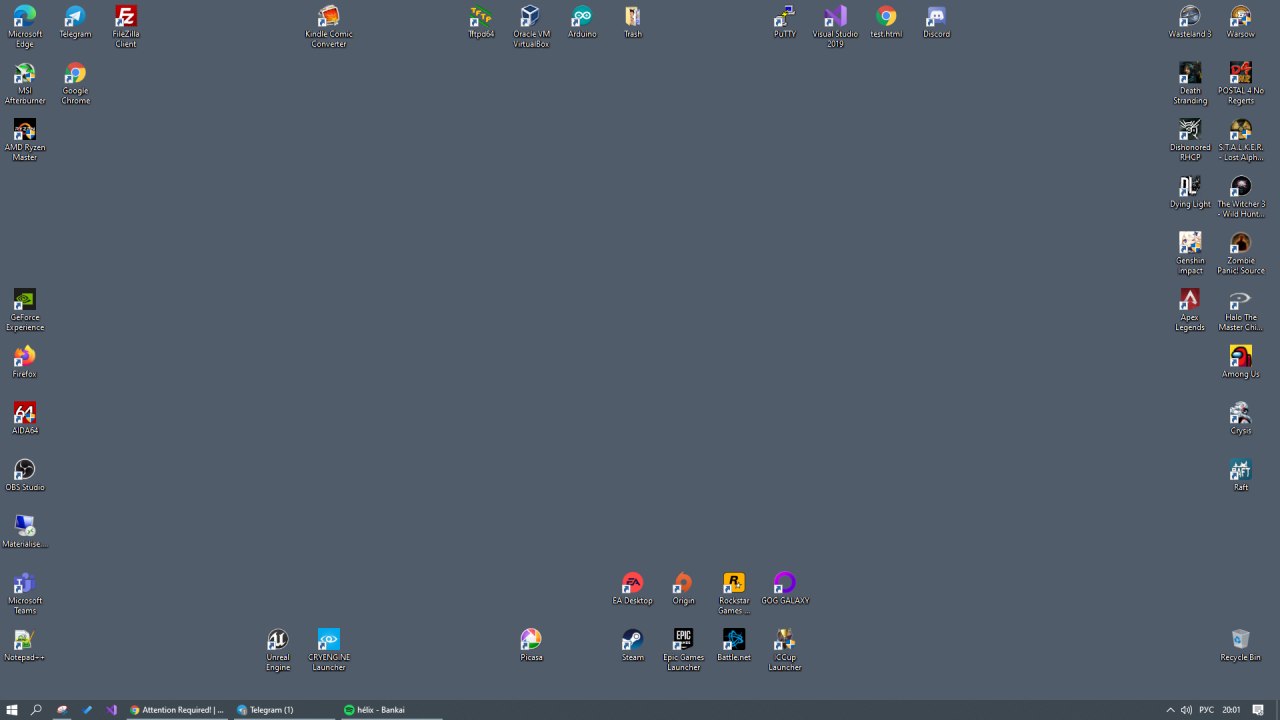The image size is (1280, 720).
Task: Select the Dishonored RHCP shortcut
Action: coord(1190,140)
